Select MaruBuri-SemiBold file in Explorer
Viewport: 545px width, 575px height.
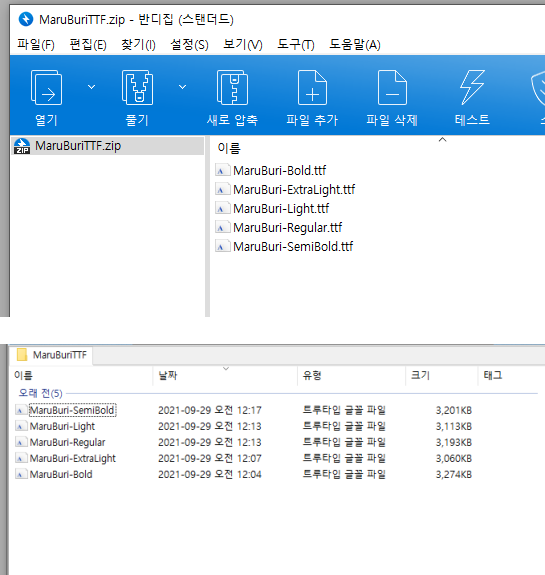pyautogui.click(x=72, y=410)
